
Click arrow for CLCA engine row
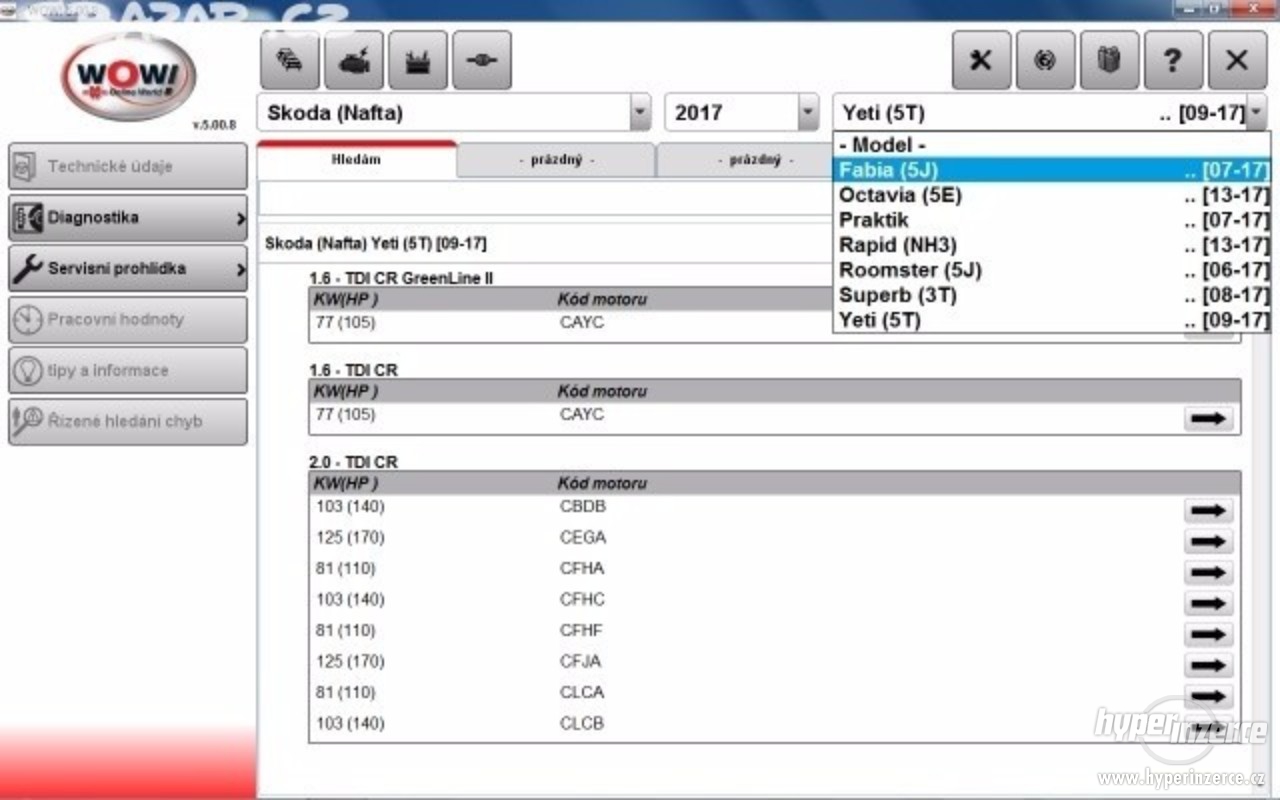pyautogui.click(x=1208, y=696)
